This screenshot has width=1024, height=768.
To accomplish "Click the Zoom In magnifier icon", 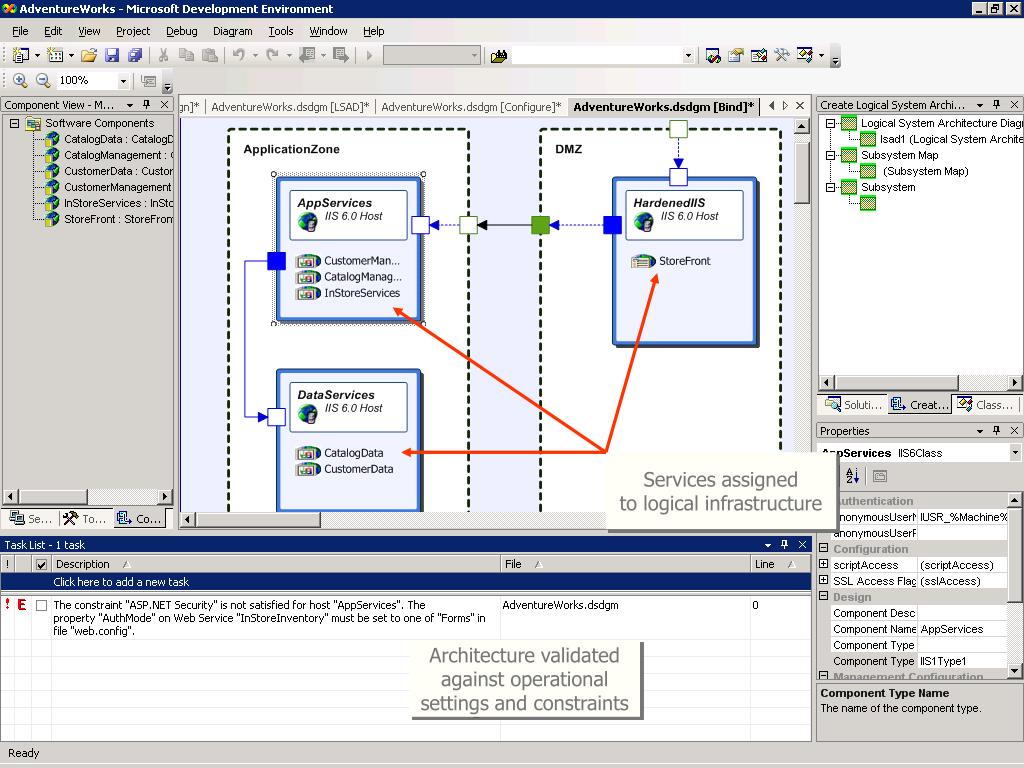I will (20, 80).
